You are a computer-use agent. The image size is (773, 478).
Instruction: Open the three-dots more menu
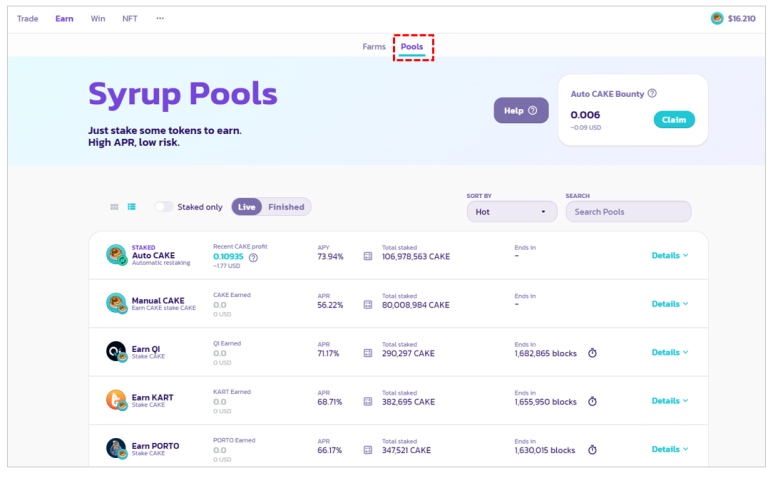160,18
